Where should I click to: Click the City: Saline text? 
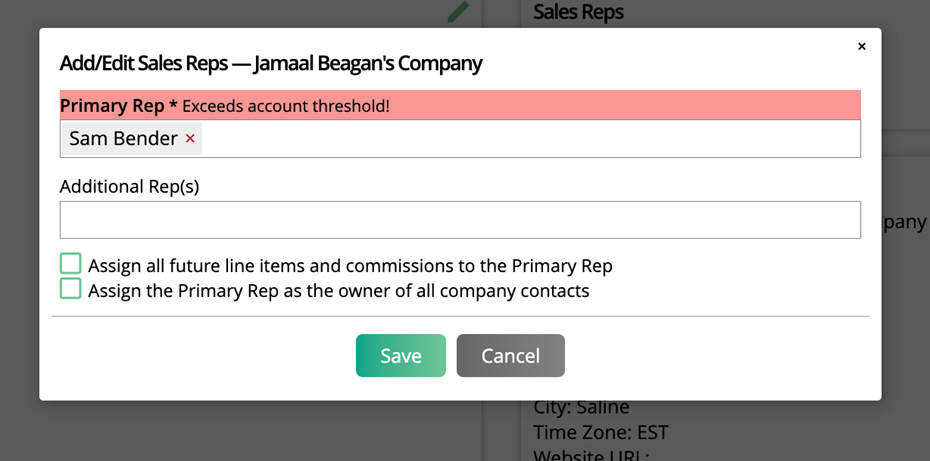582,407
